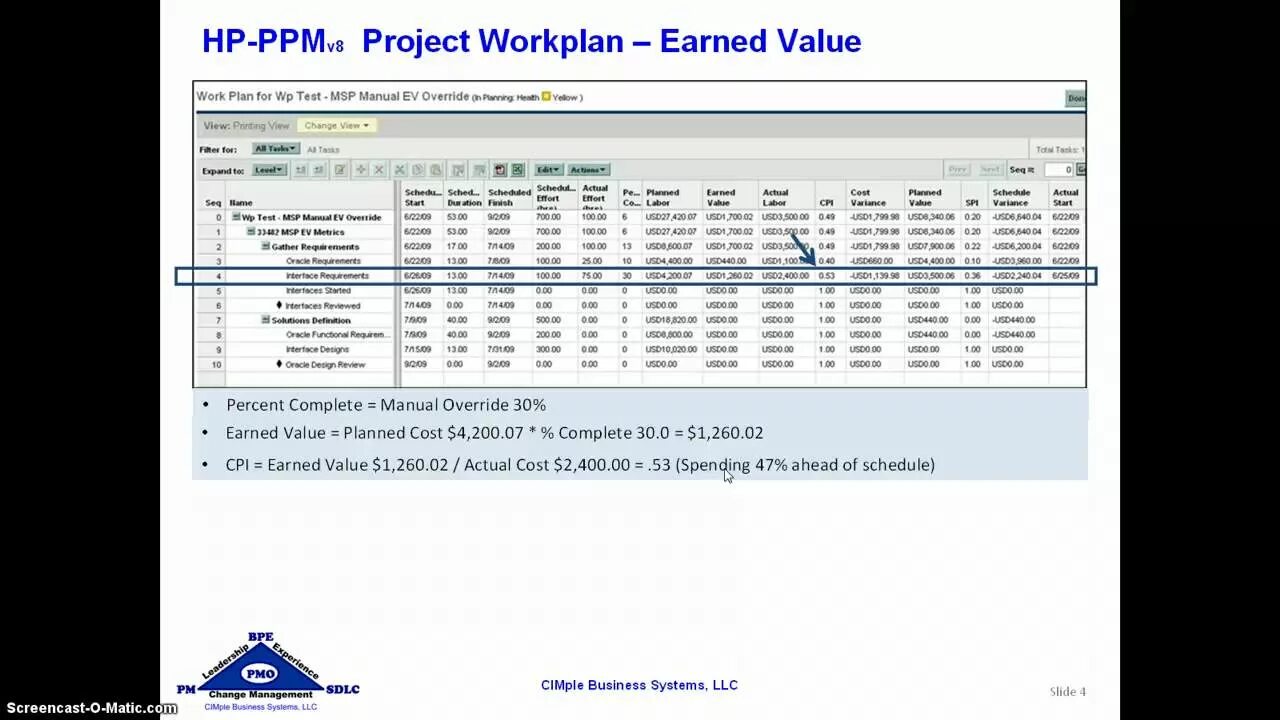Image resolution: width=1280 pixels, height=720 pixels.
Task: Click the Edit Task pencil icon
Action: click(x=340, y=170)
